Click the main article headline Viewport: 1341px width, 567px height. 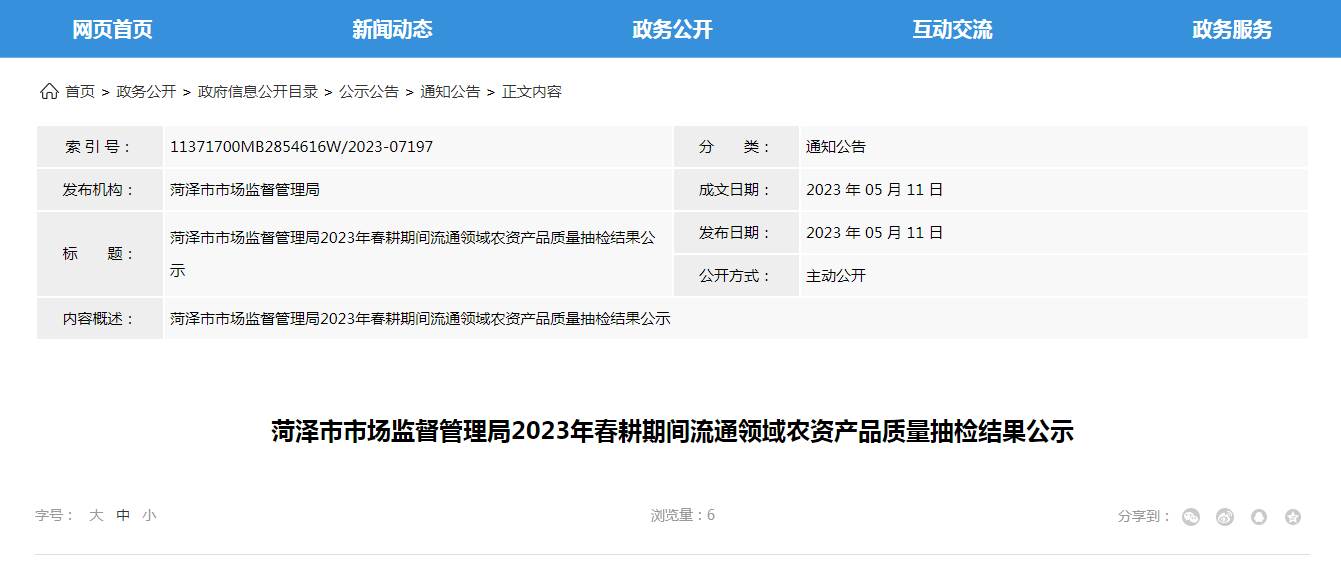(x=672, y=432)
